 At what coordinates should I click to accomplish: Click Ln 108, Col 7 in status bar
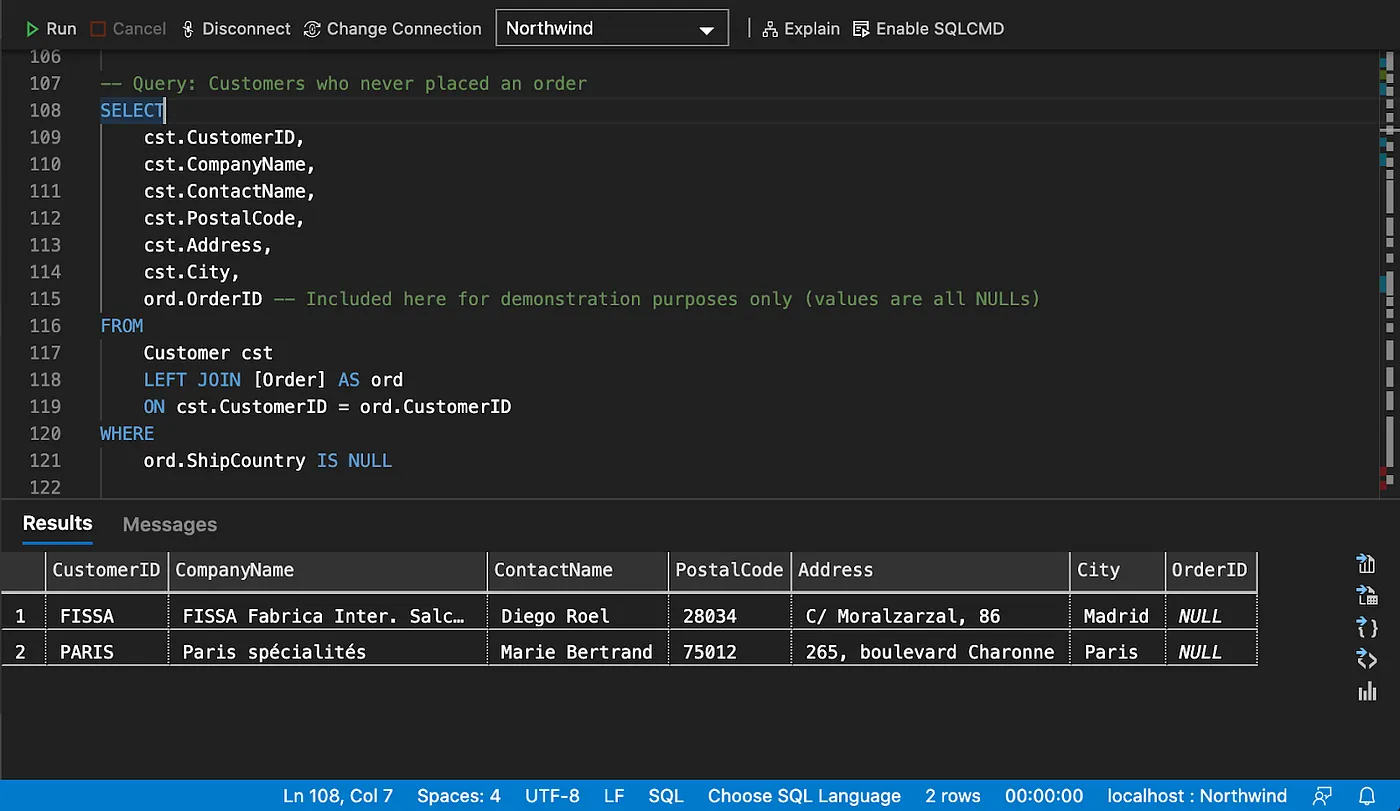coord(338,796)
